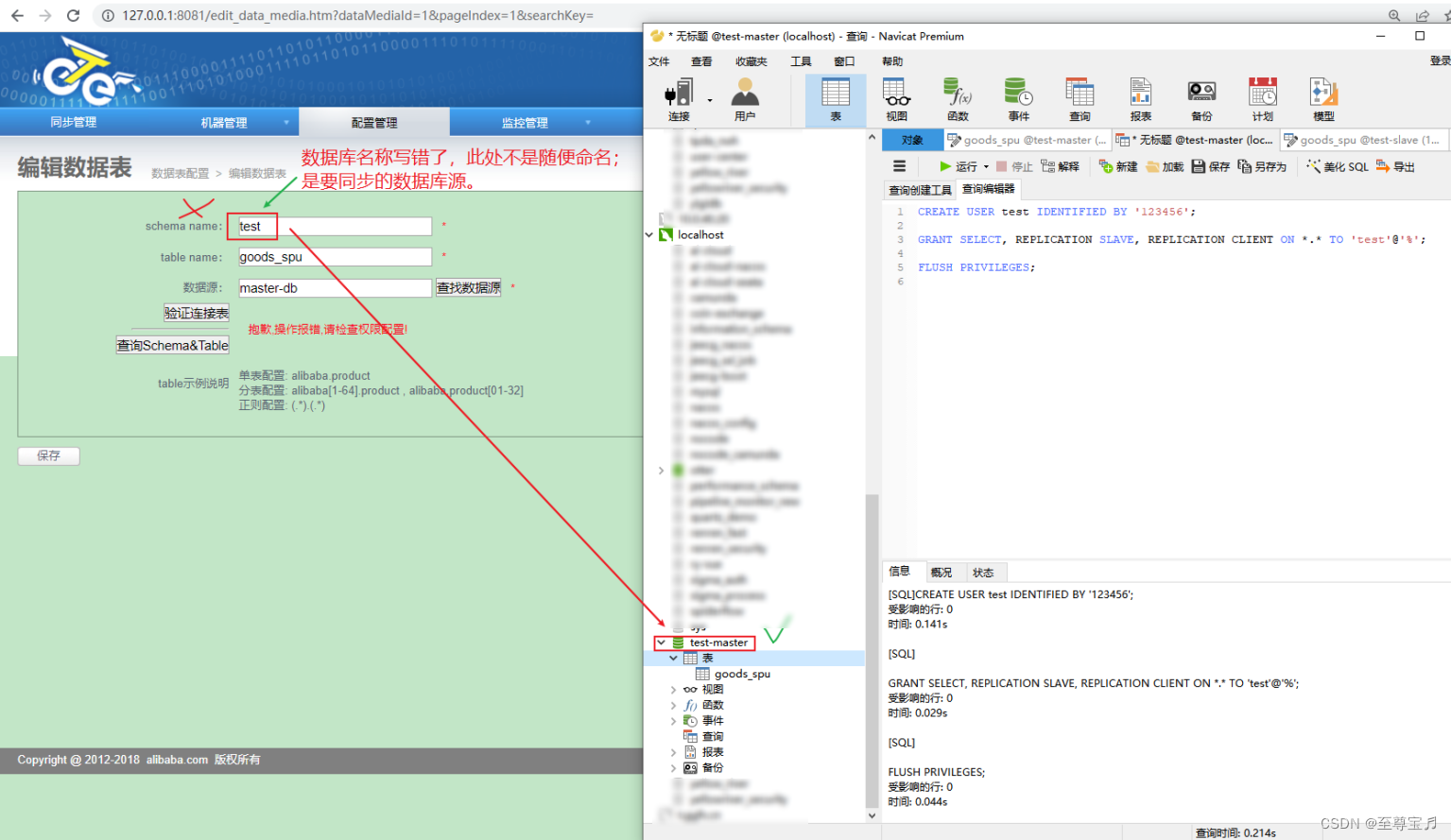The image size is (1451, 840).
Task: Open 机器管理 nav dropdown
Action: [x=224, y=122]
